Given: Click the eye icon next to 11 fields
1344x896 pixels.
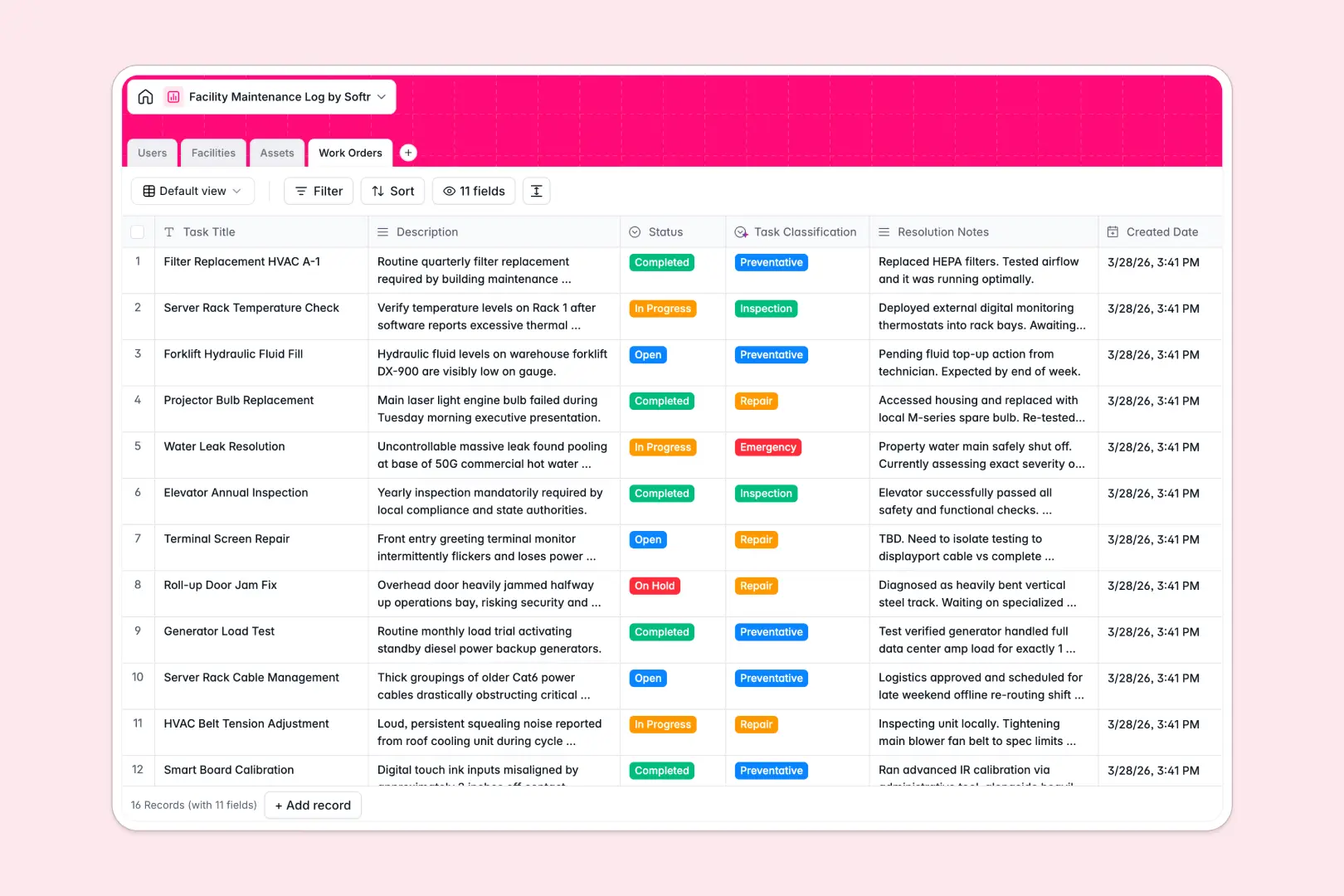Looking at the screenshot, I should tap(448, 191).
